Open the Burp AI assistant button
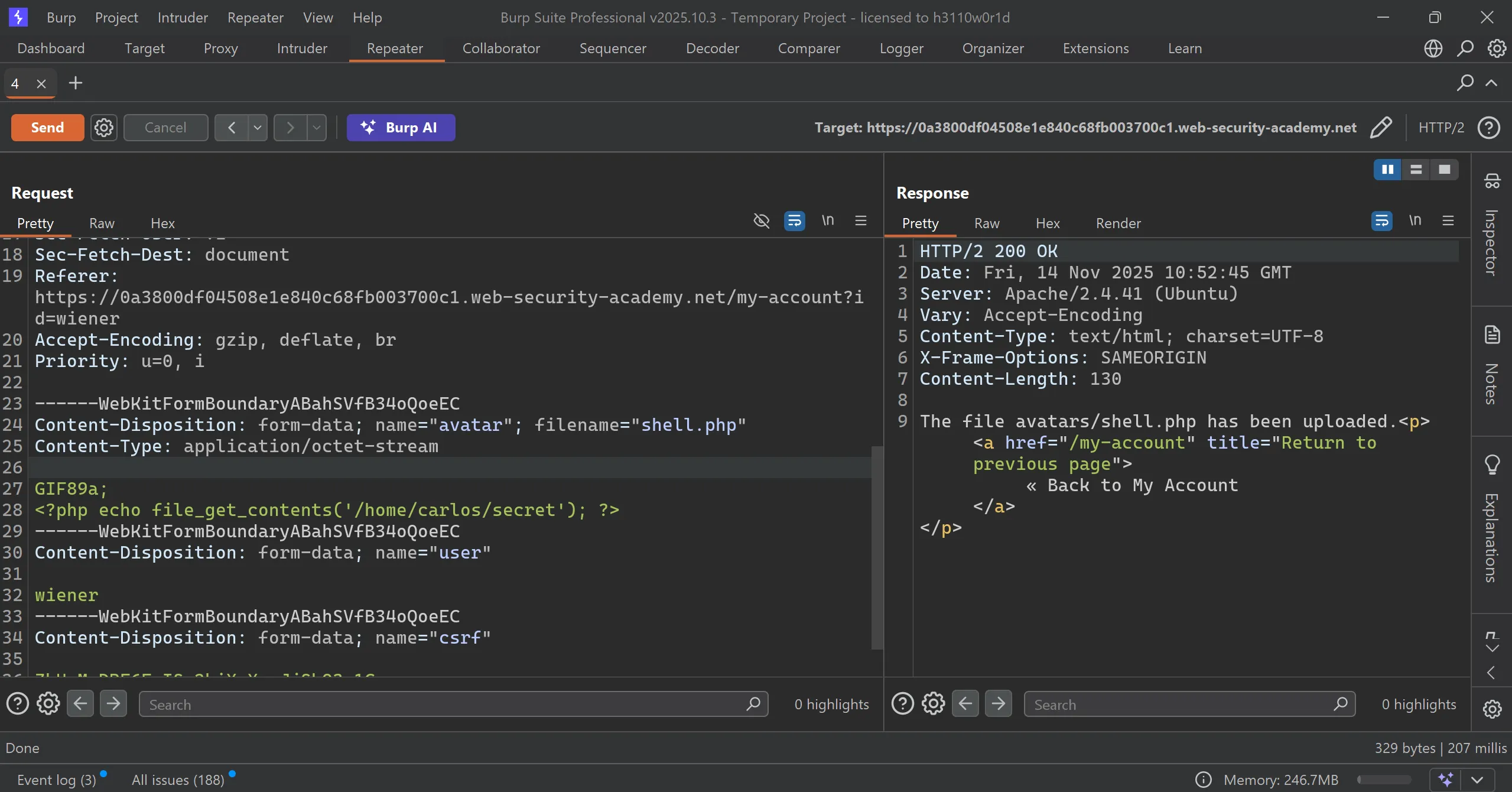This screenshot has height=792, width=1512. tap(401, 127)
